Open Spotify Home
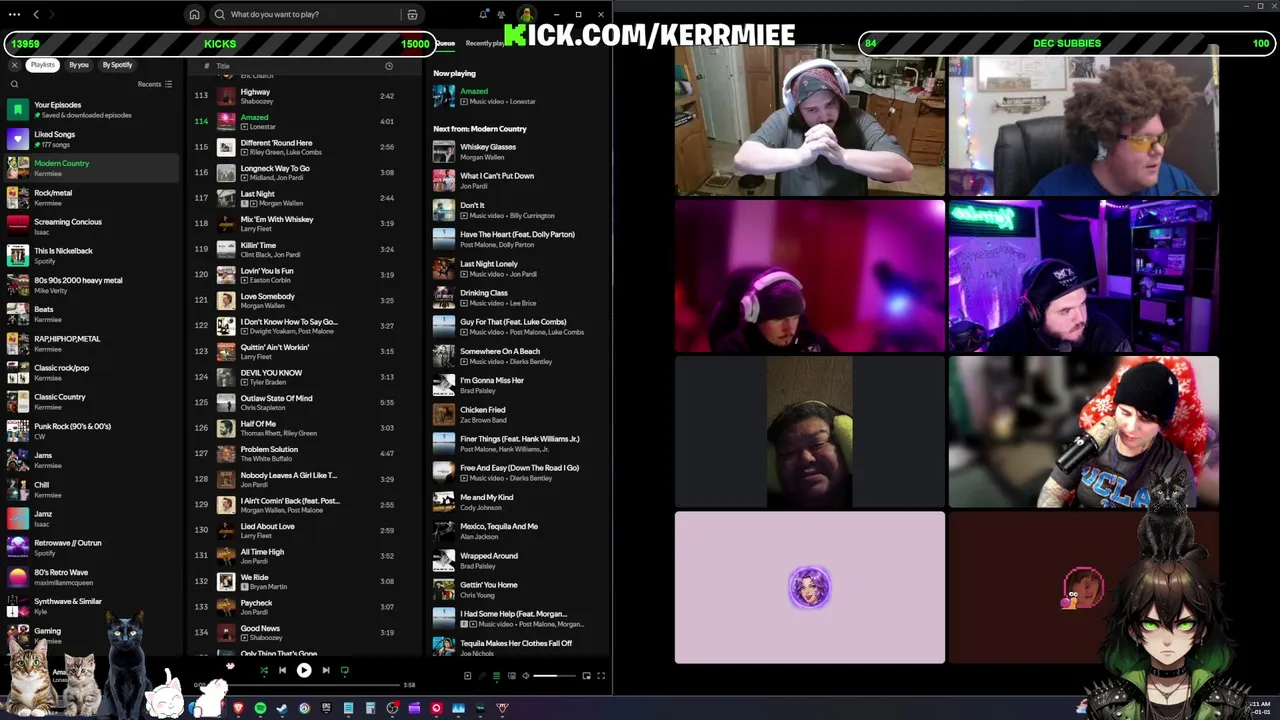The image size is (1280, 720). tap(194, 14)
